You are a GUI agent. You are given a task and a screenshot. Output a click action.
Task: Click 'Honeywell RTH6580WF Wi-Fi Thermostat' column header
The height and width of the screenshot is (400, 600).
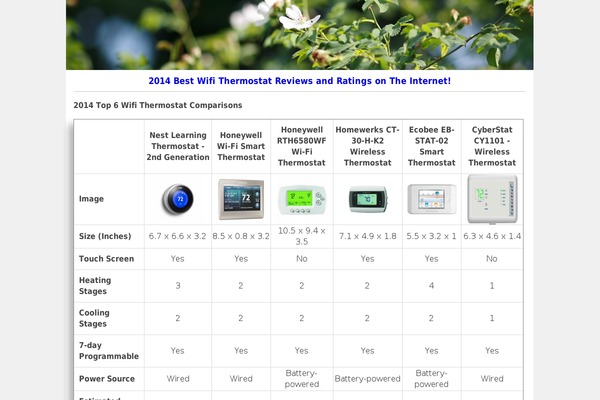coord(302,146)
